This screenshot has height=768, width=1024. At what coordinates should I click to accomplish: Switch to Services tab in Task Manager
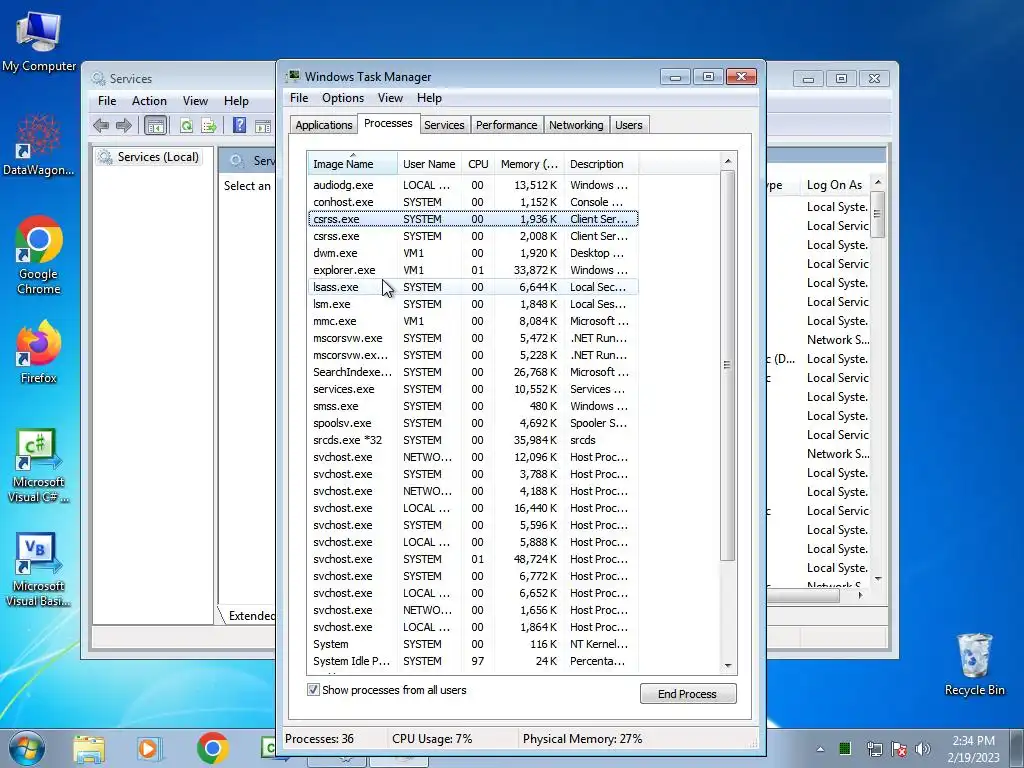click(444, 125)
